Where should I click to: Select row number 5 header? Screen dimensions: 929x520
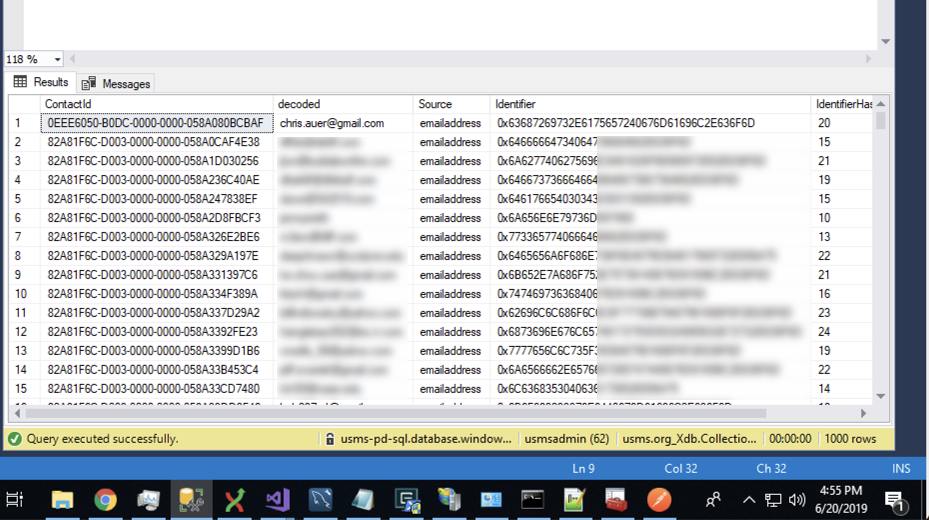click(x=18, y=199)
